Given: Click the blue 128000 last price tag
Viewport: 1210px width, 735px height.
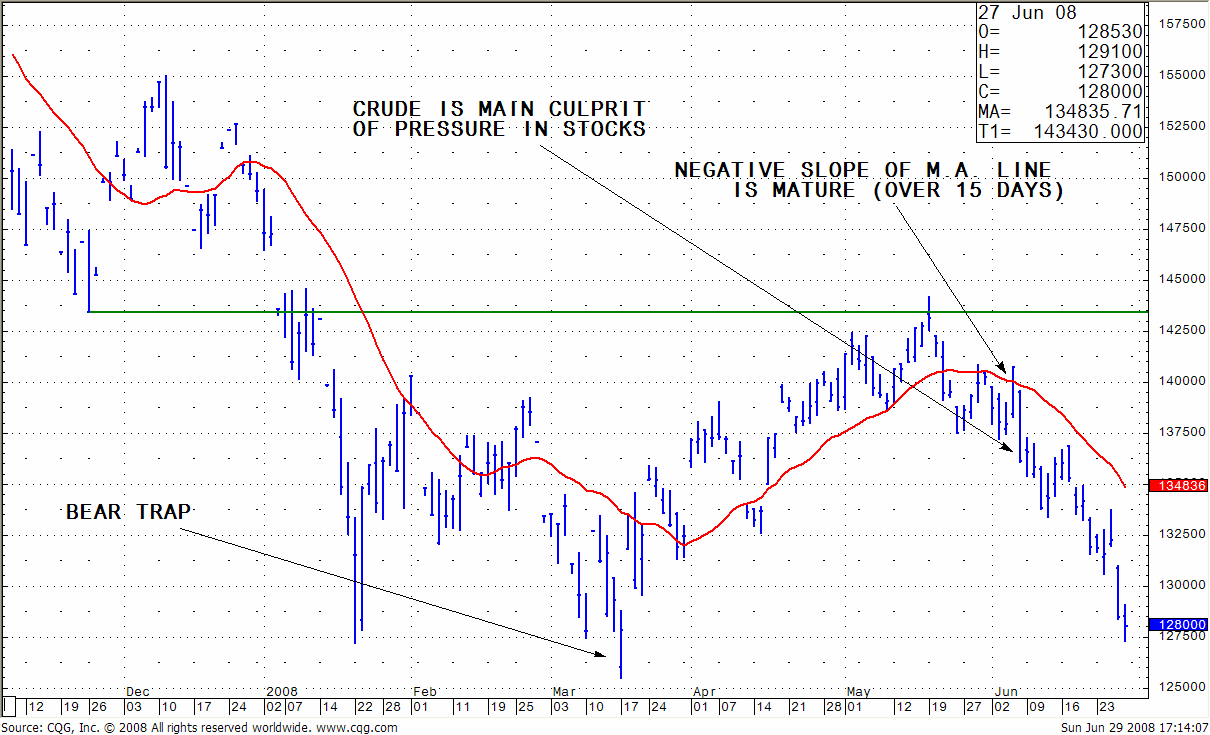Looking at the screenshot, I should (x=1181, y=624).
